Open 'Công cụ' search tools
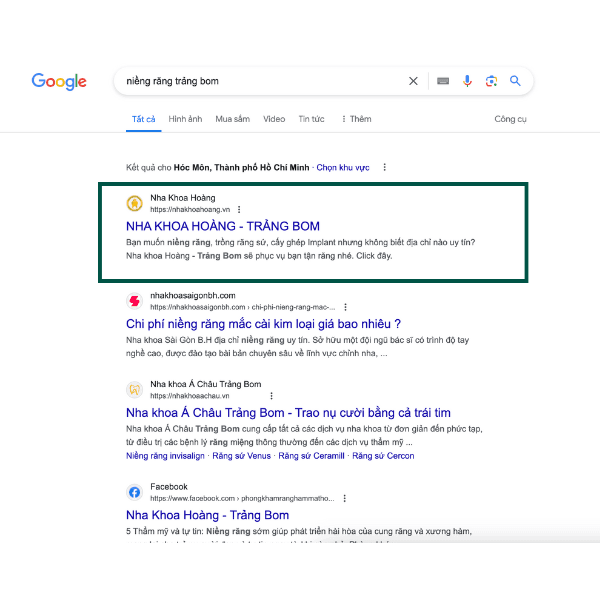This screenshot has height=600, width=600. [510, 119]
